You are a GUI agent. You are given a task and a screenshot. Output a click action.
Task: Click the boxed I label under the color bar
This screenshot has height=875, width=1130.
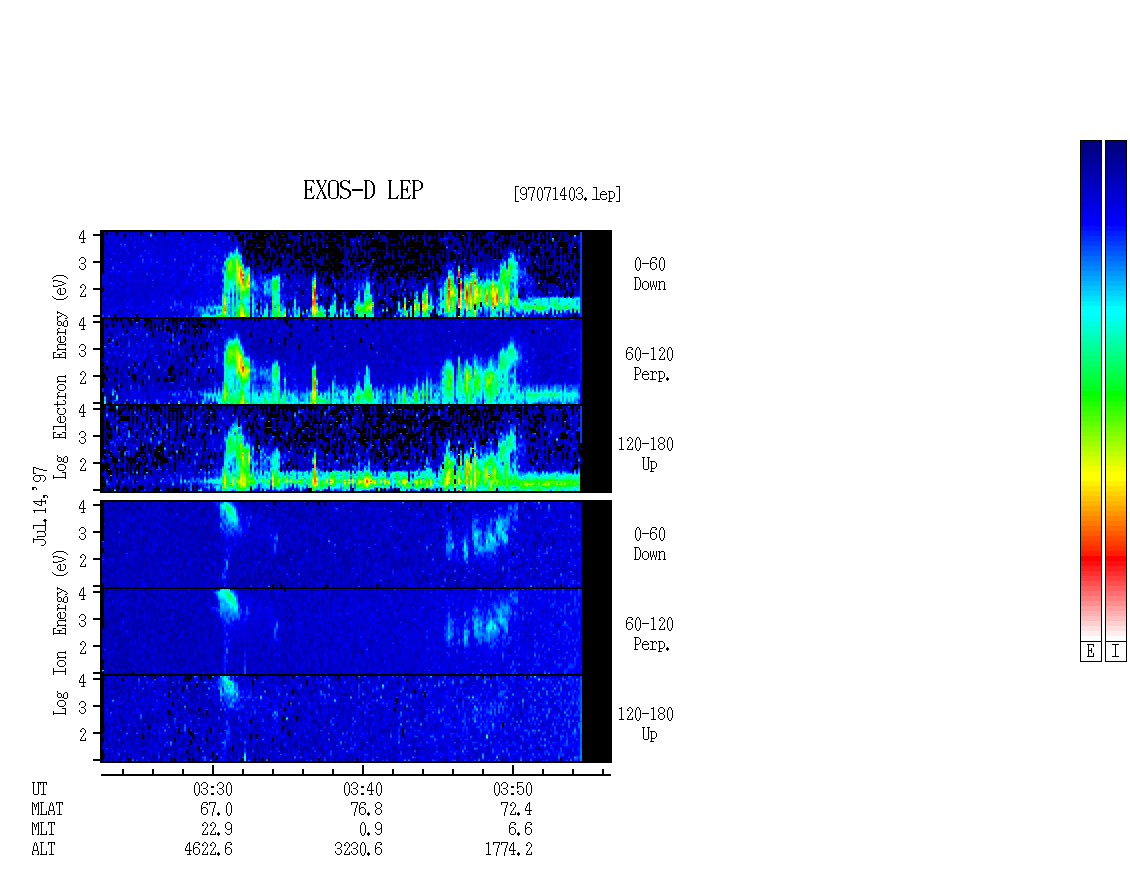pyautogui.click(x=1116, y=652)
